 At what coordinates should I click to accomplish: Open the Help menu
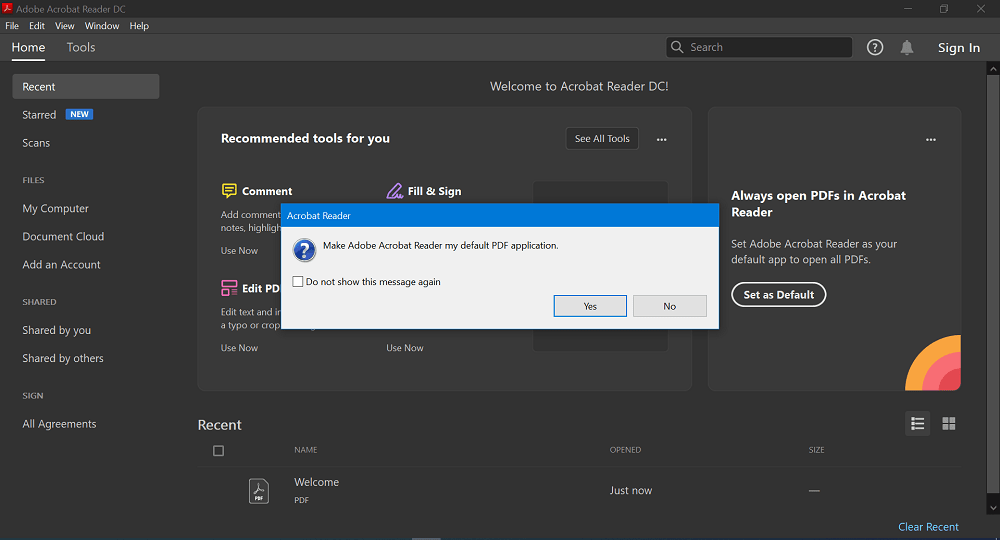(x=139, y=26)
